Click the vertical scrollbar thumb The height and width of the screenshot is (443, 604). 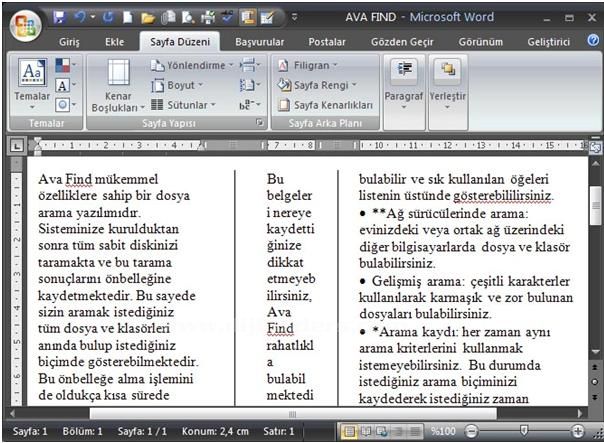point(596,205)
